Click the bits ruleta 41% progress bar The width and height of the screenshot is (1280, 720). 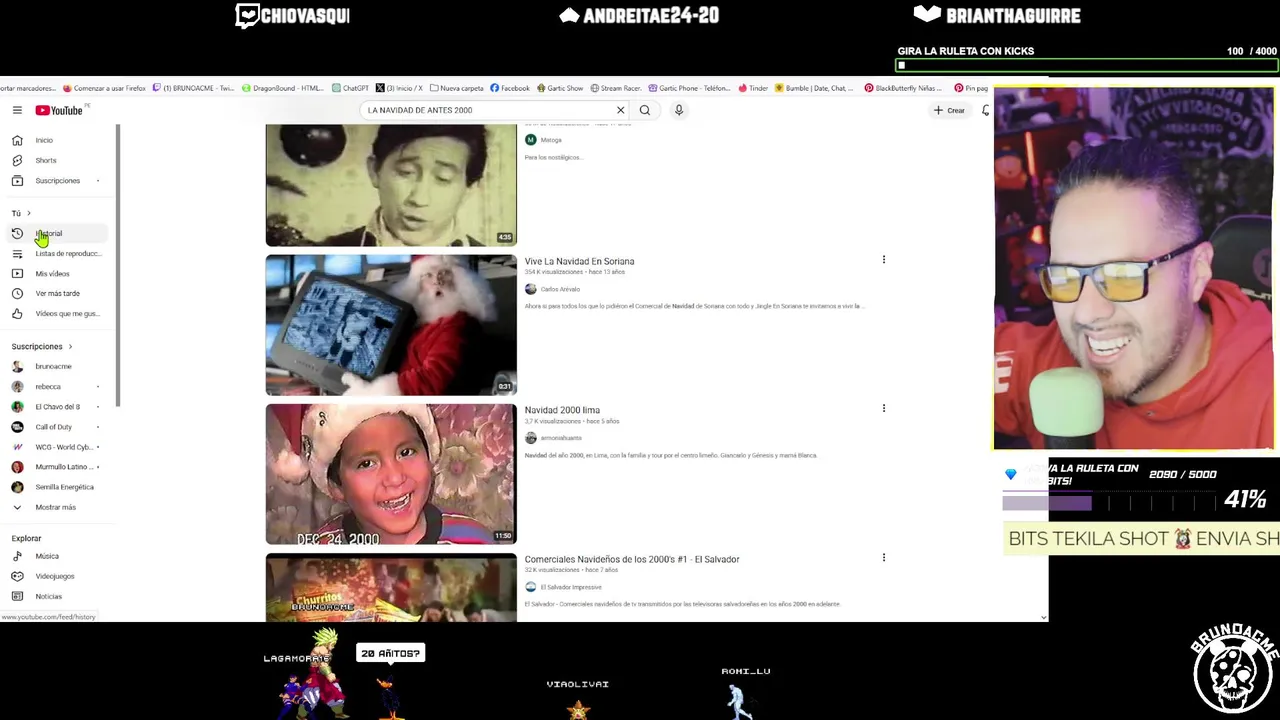coord(1110,504)
